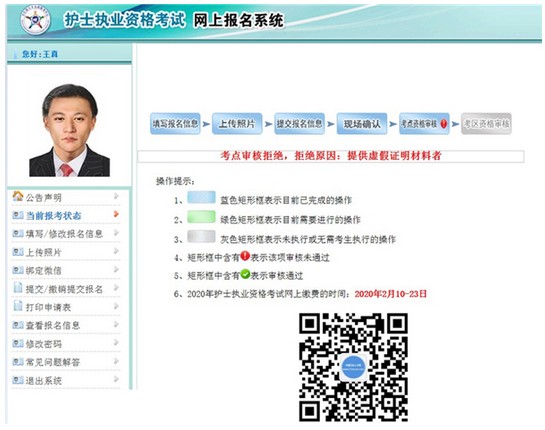
Task: Click red warning icon in 考点资格审核 step
Action: point(444,123)
